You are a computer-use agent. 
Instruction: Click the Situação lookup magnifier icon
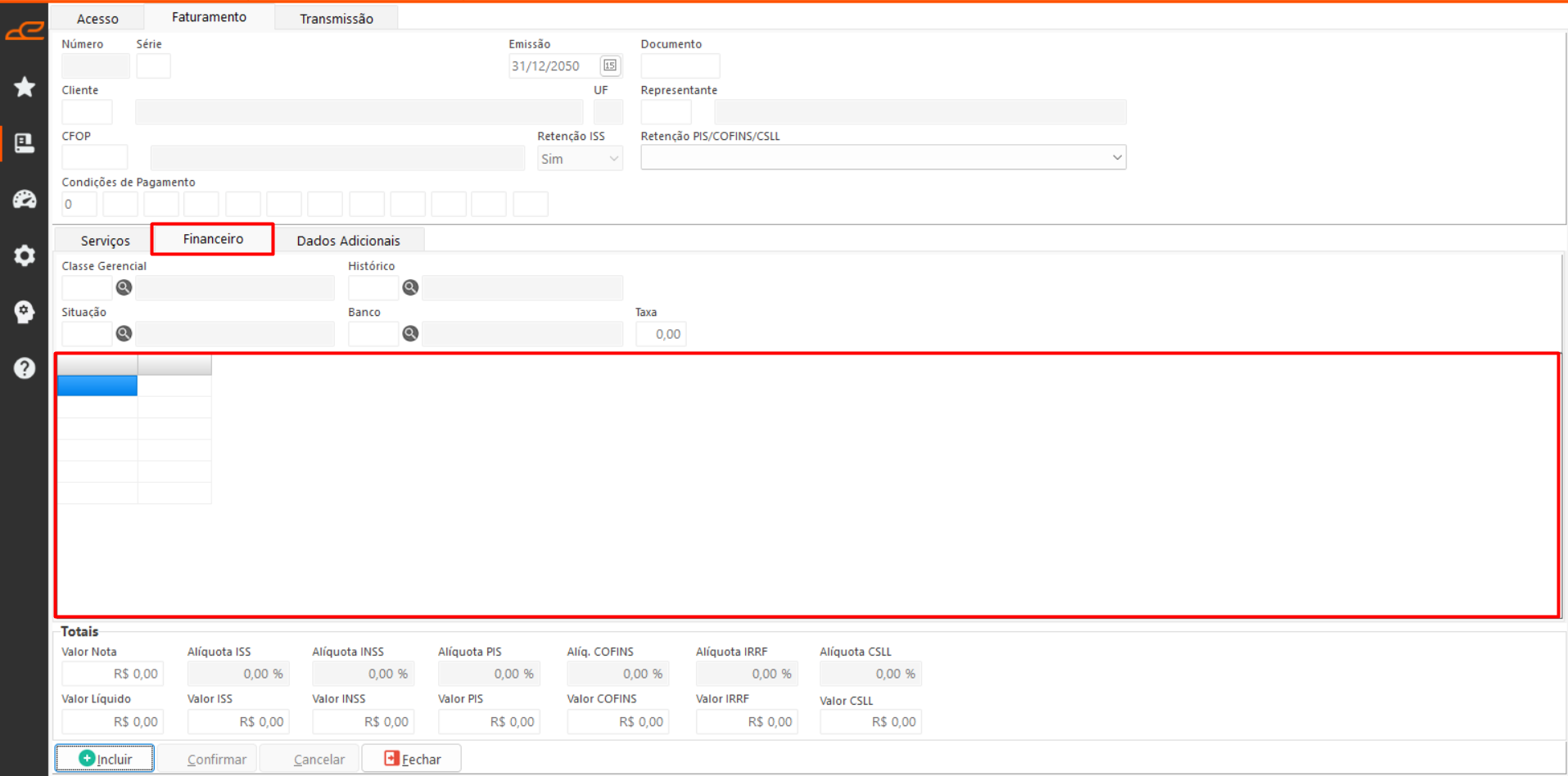124,333
